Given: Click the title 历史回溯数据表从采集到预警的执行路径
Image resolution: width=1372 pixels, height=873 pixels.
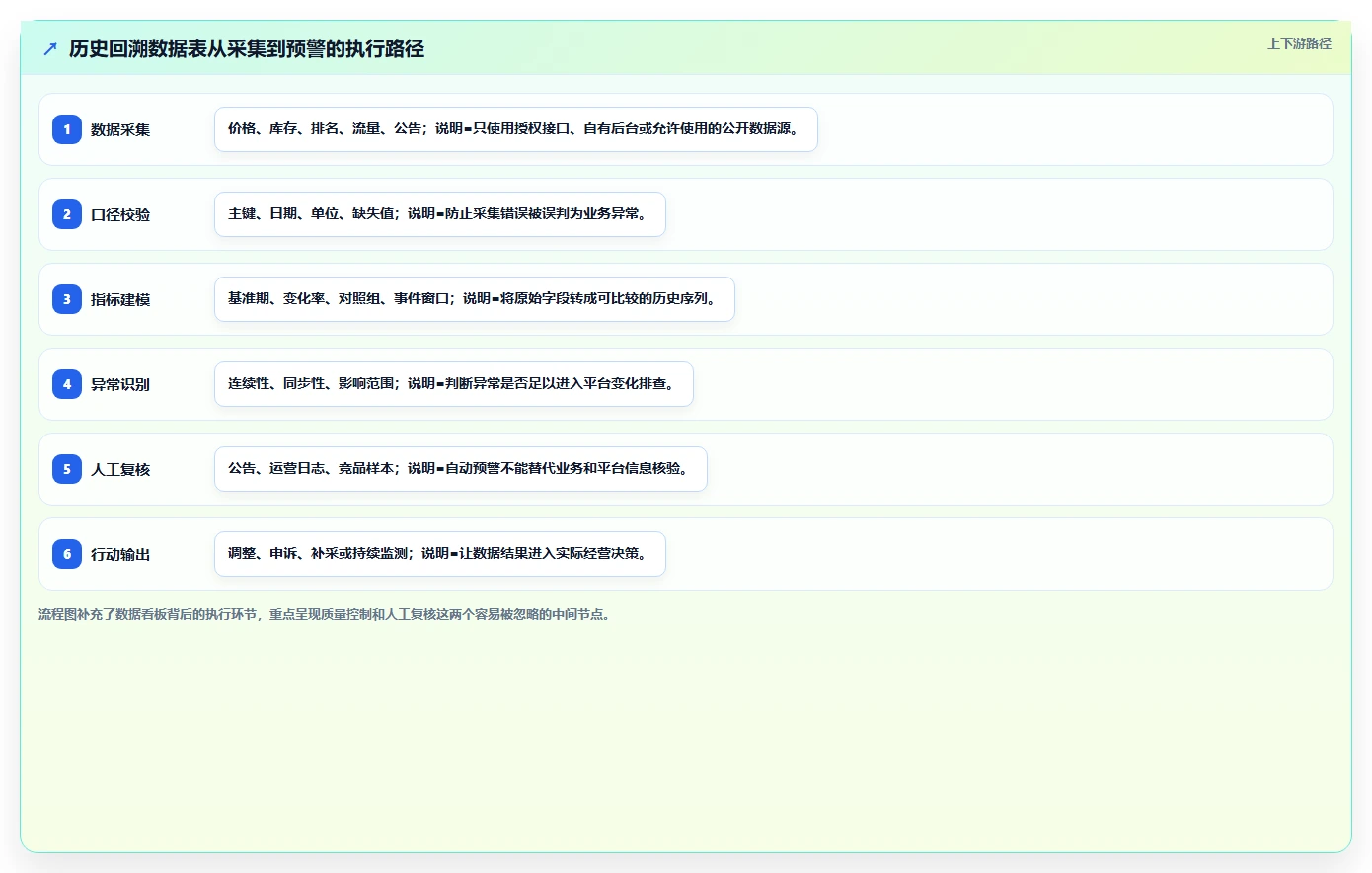Looking at the screenshot, I should [247, 48].
